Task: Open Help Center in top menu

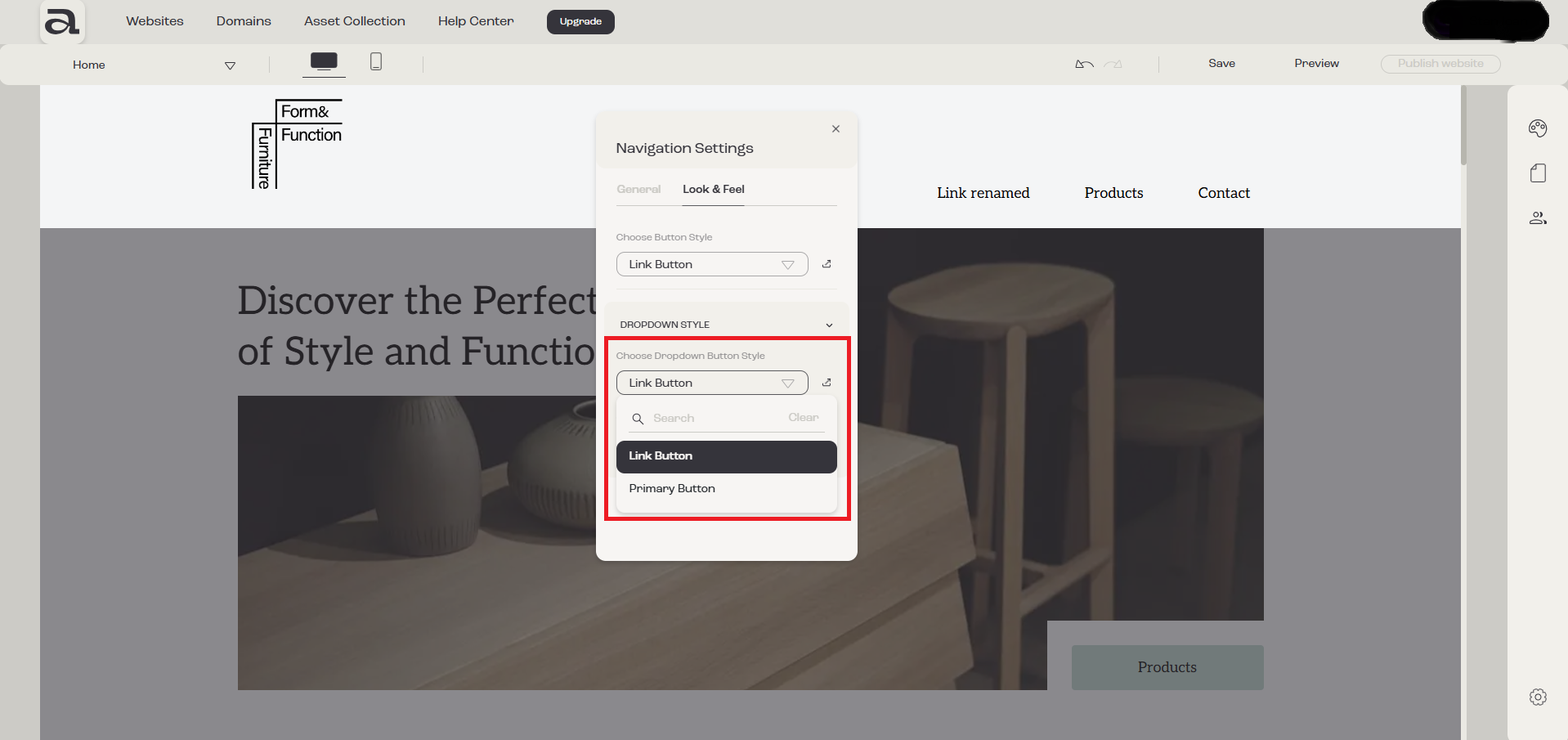Action: [x=476, y=21]
